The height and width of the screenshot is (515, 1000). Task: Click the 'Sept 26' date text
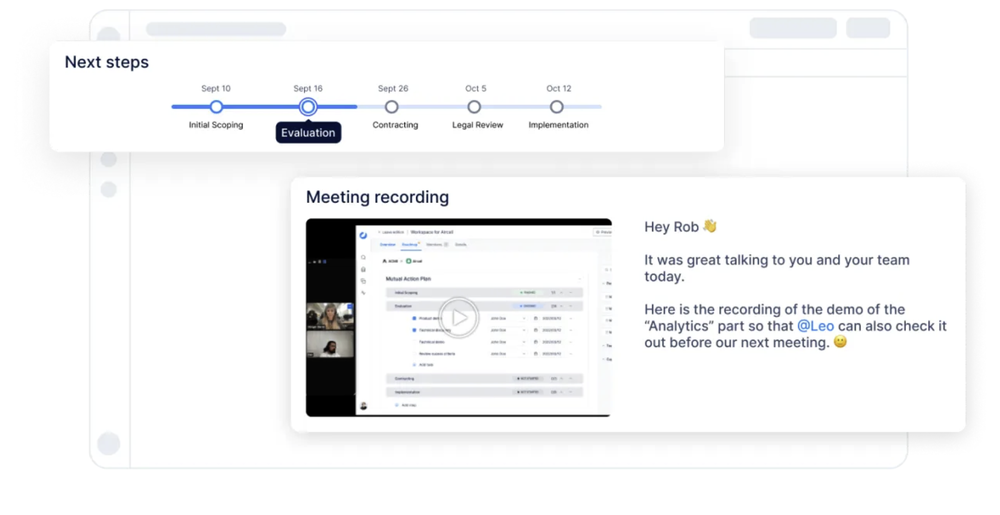(393, 89)
